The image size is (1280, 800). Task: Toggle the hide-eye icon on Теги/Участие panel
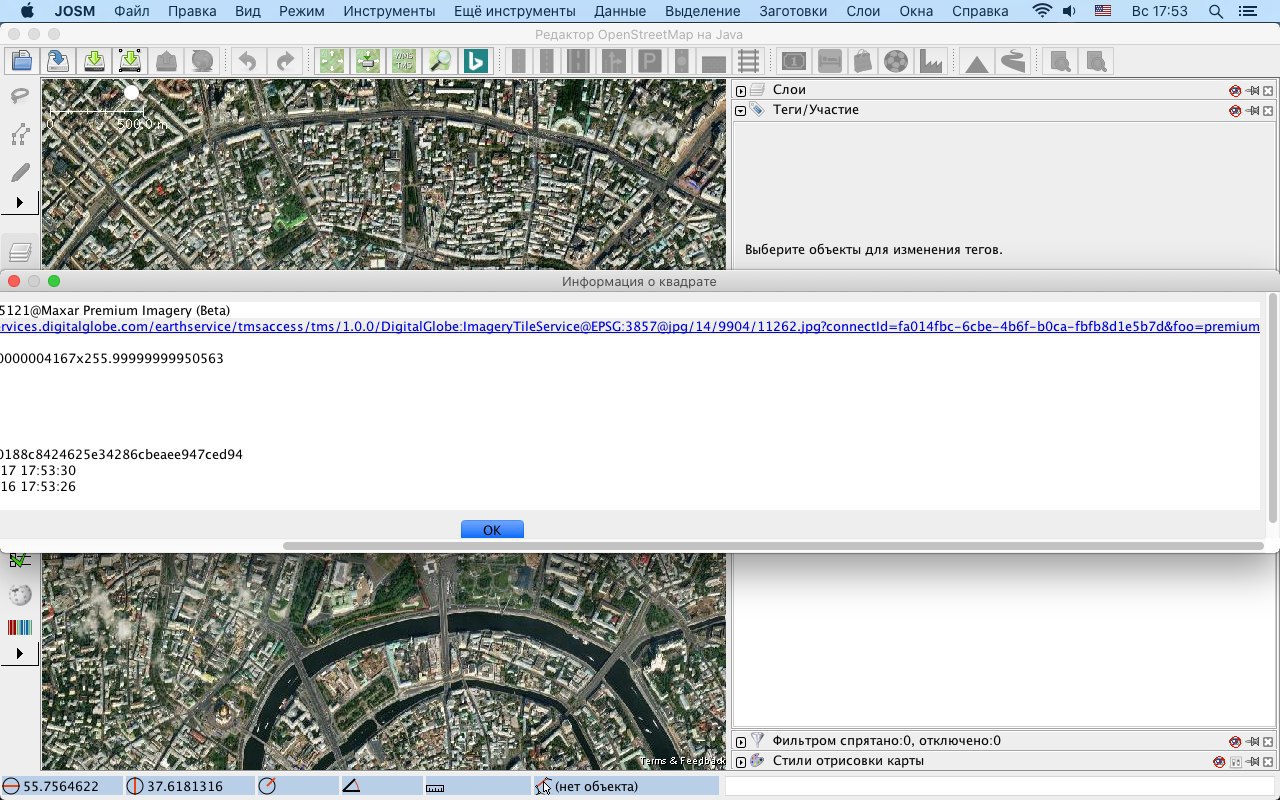pyautogui.click(x=1235, y=110)
